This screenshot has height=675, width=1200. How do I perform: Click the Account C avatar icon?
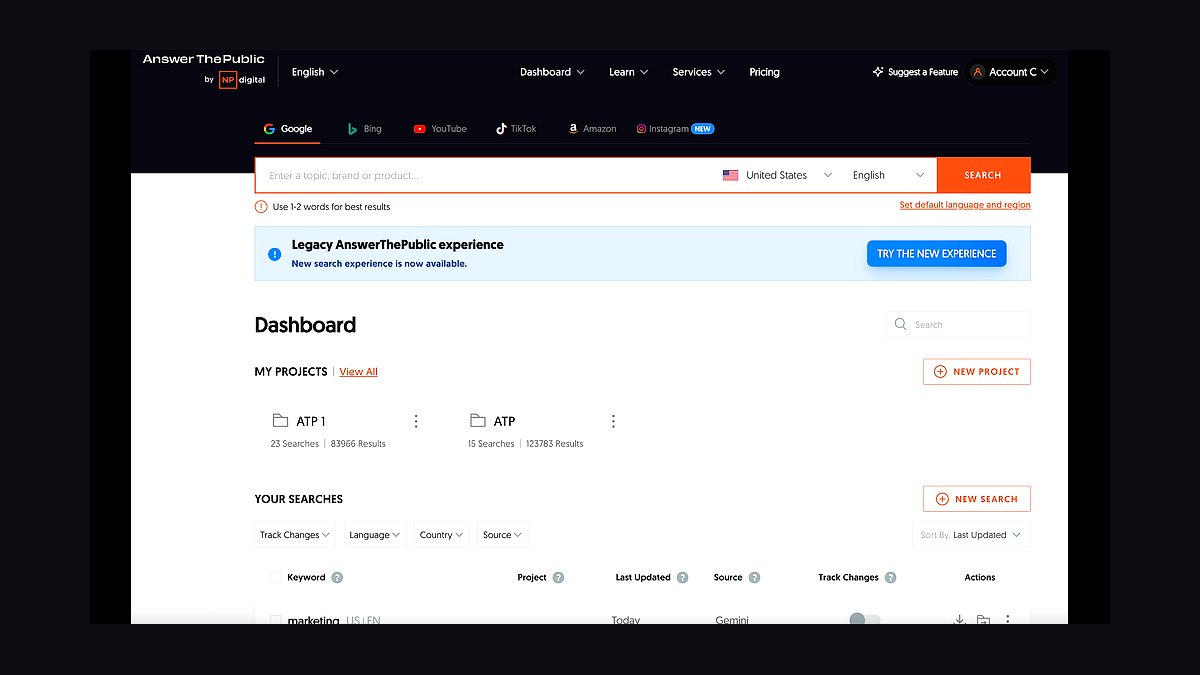click(977, 72)
